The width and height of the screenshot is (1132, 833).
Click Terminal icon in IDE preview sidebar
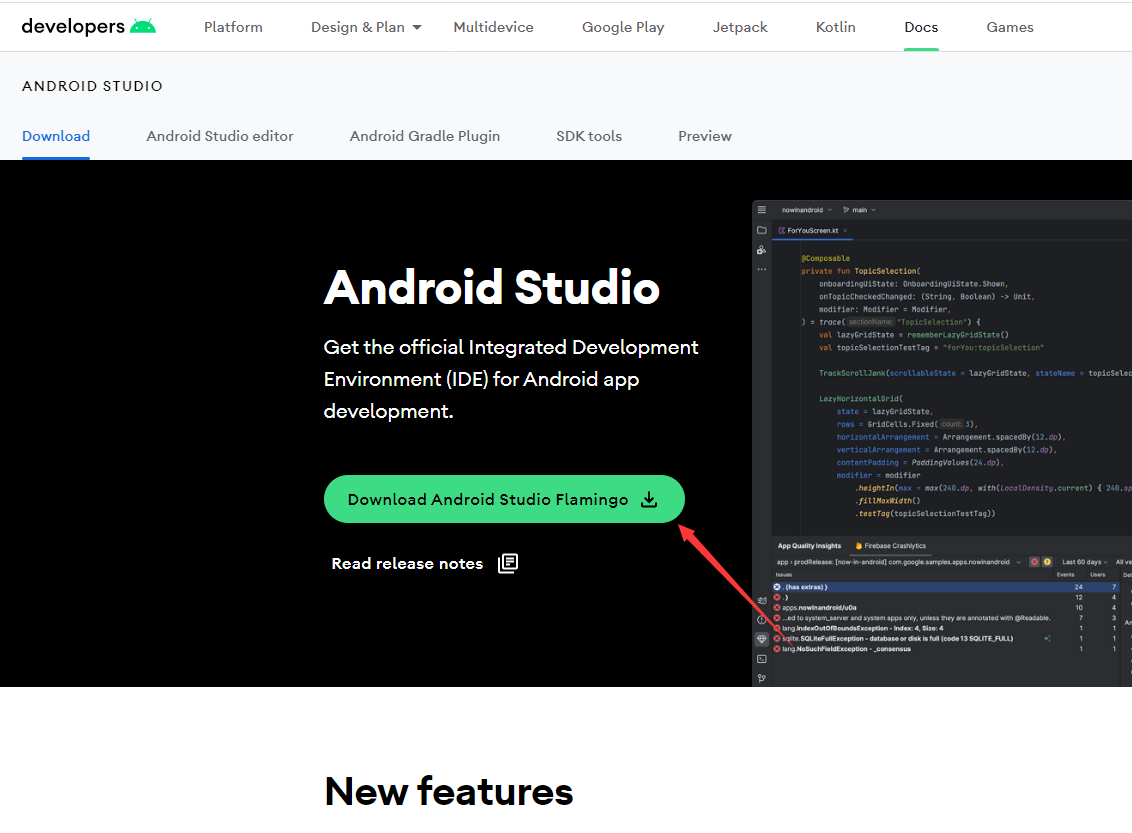pyautogui.click(x=762, y=659)
